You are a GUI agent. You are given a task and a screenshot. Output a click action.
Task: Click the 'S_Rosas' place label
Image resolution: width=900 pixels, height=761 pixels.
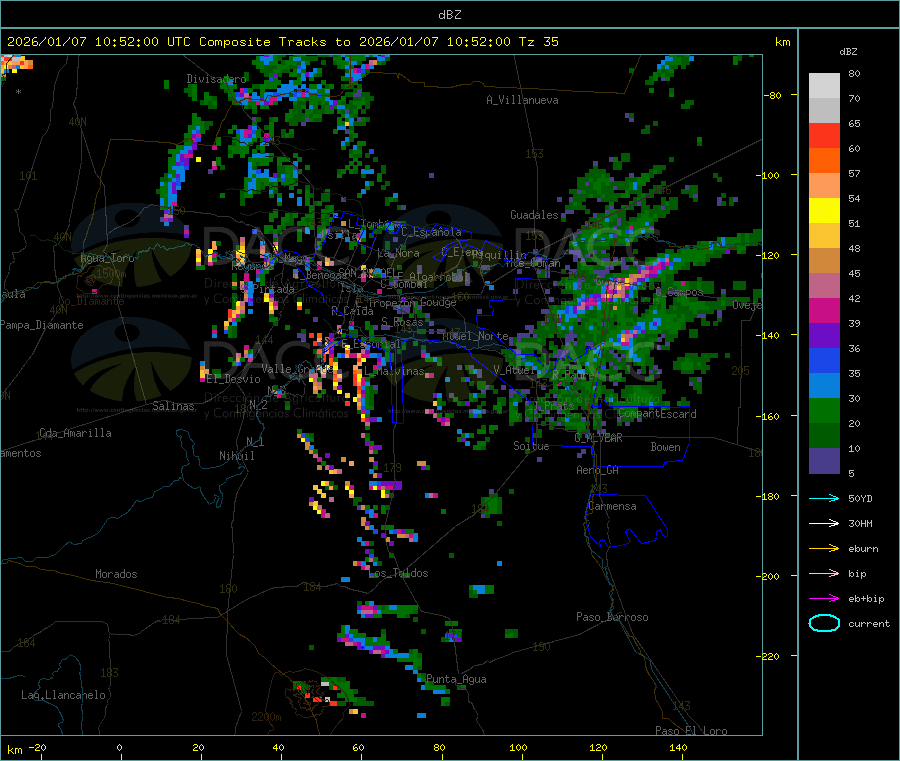(402, 322)
